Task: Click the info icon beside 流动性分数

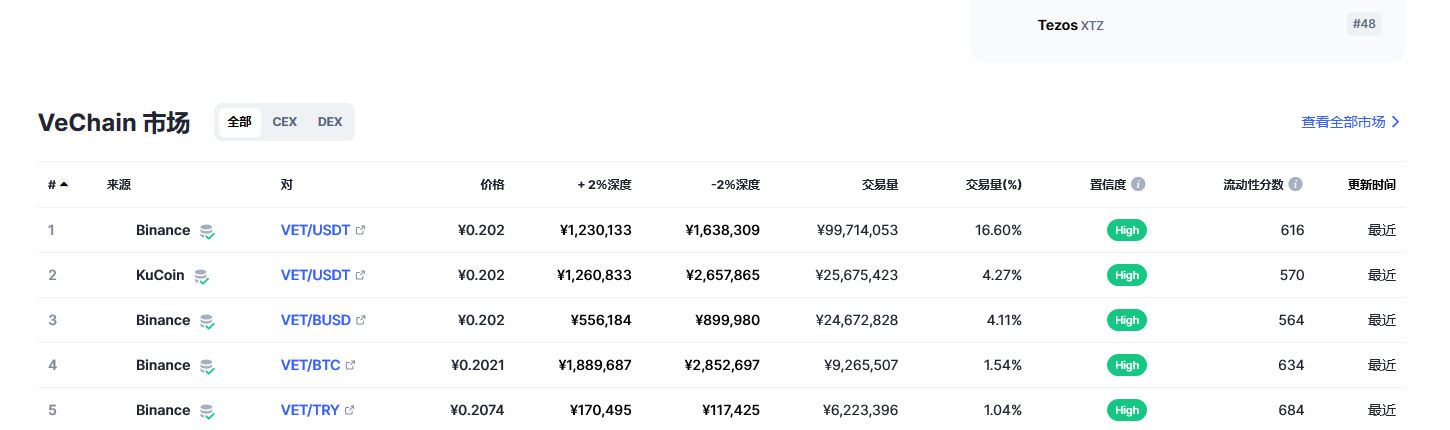Action: 1296,185
